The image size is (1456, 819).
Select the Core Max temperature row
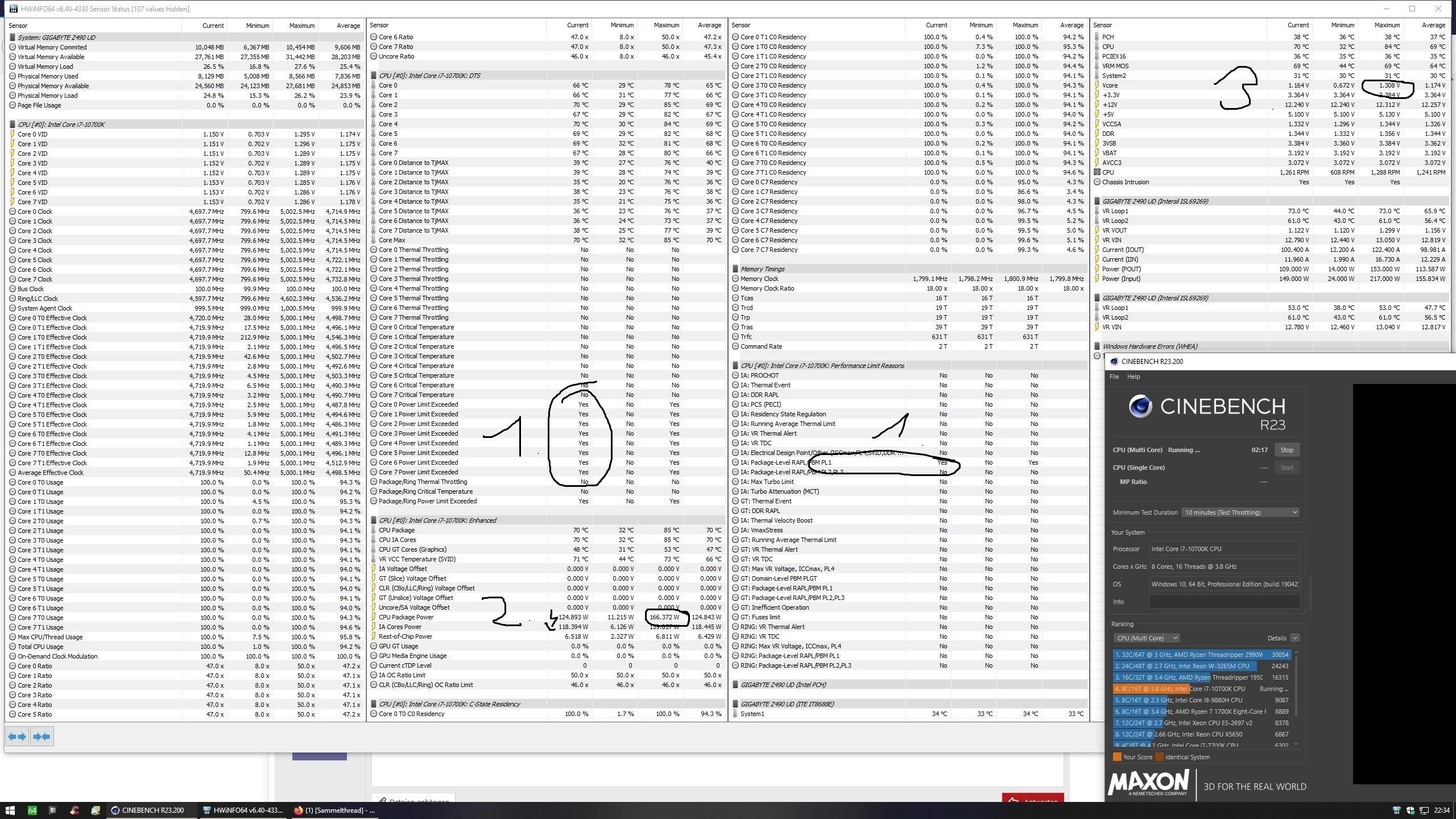[x=546, y=240]
